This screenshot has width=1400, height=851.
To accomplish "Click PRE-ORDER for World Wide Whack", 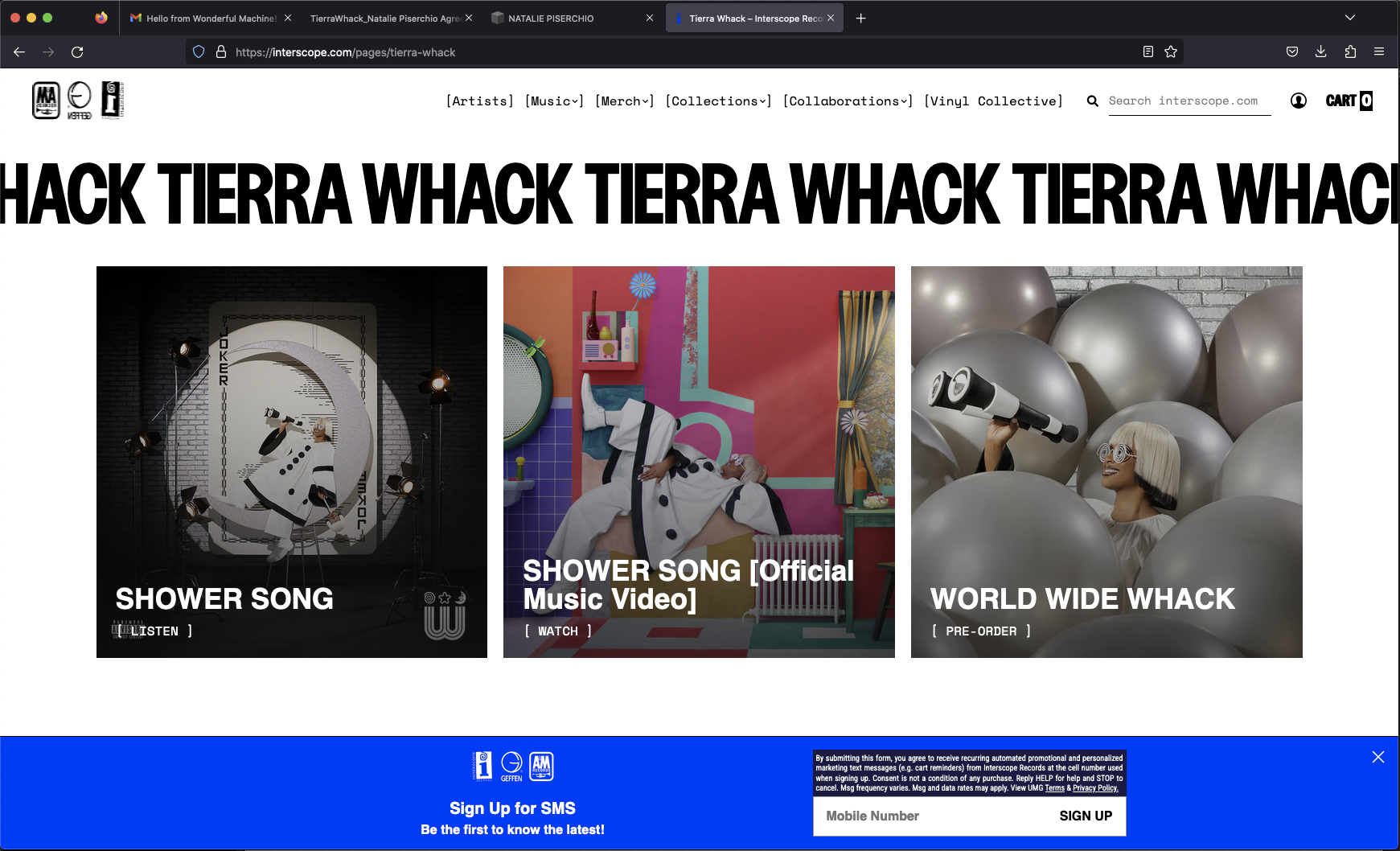I will point(981,631).
